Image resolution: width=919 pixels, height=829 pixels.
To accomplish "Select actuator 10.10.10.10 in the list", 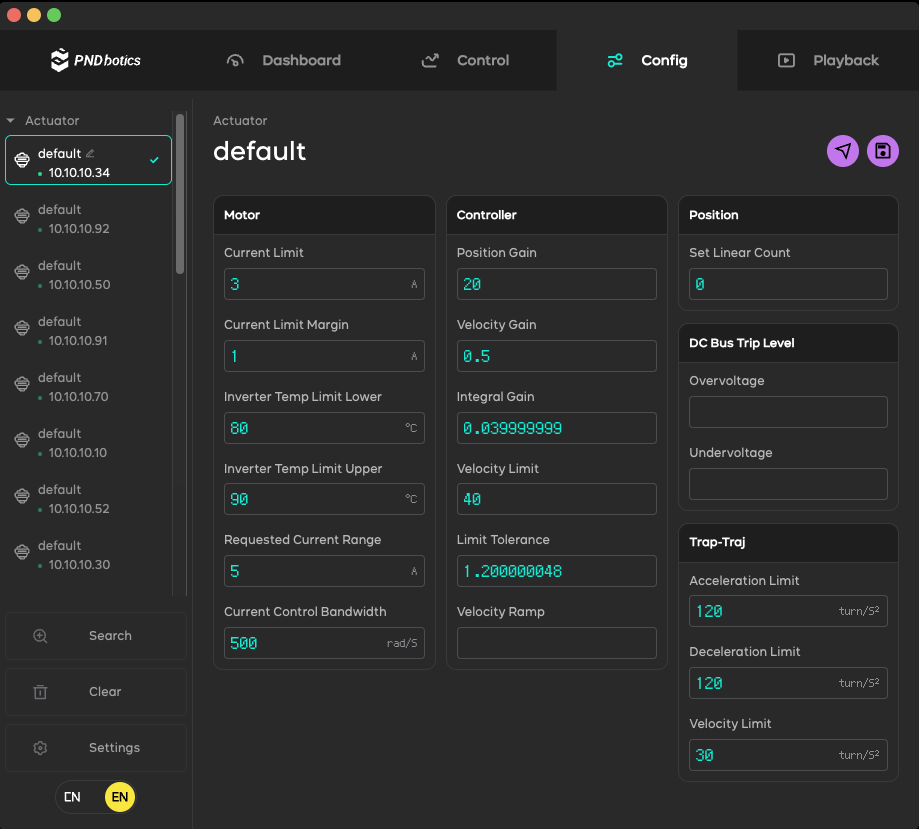I will coord(89,443).
